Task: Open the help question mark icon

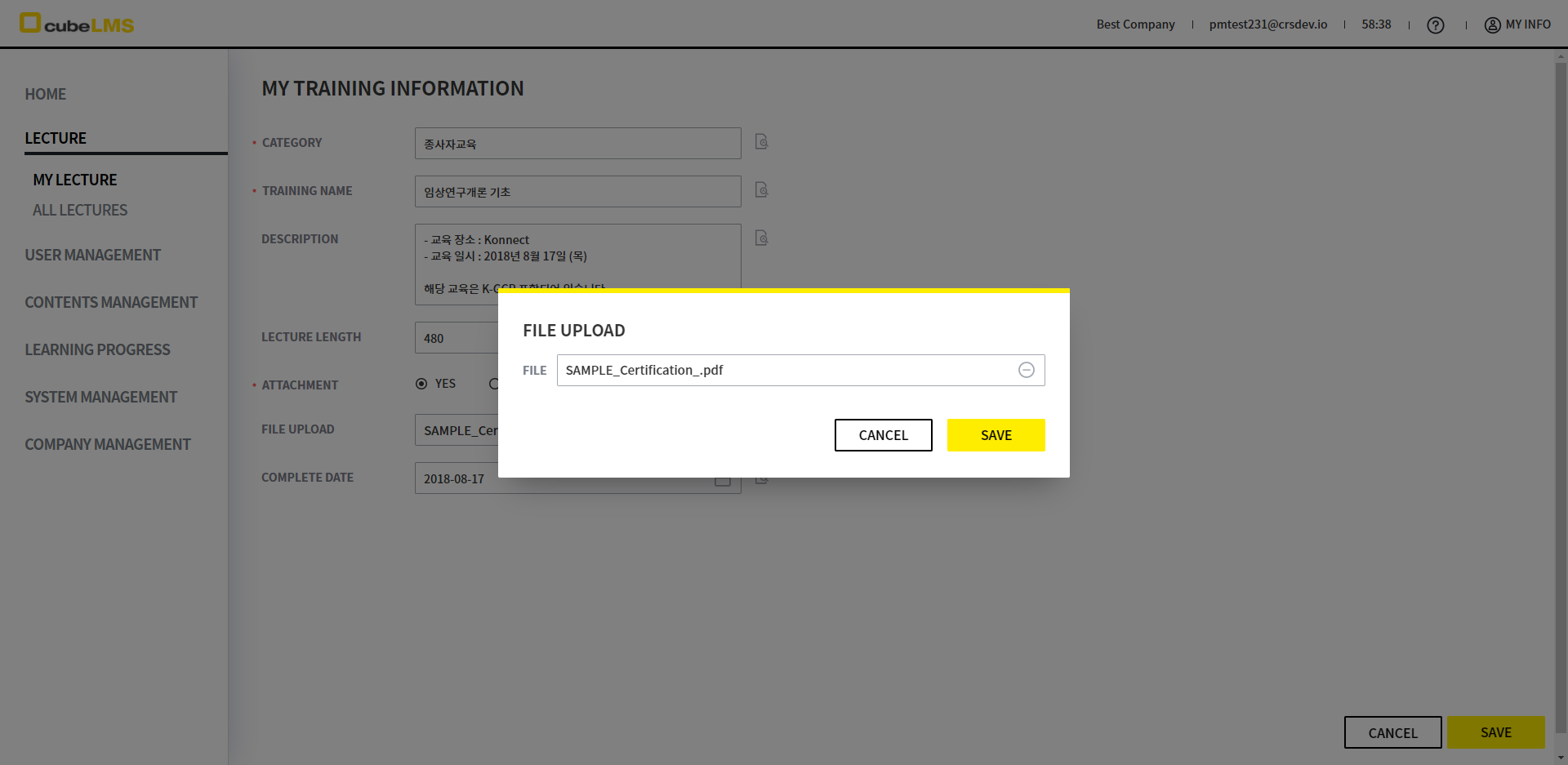Action: [x=1435, y=25]
